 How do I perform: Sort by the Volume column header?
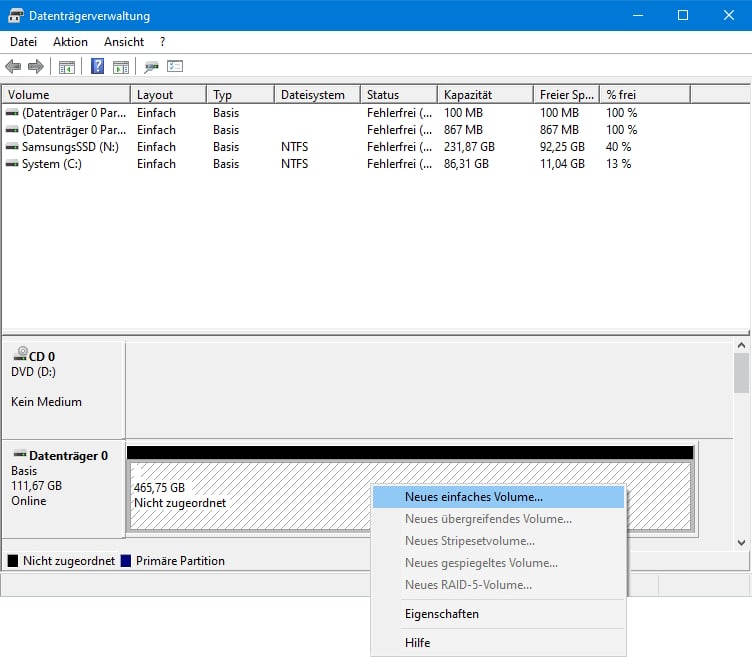click(66, 94)
